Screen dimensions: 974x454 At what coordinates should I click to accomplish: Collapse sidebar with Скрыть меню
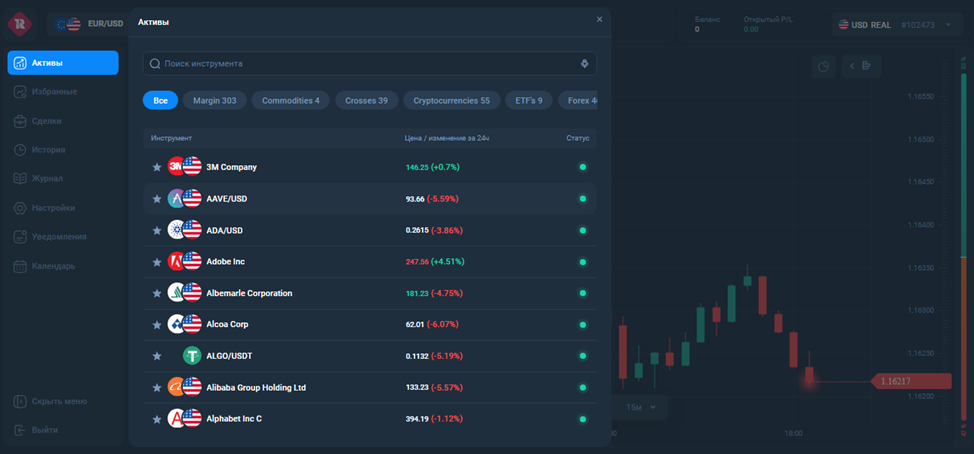click(x=51, y=401)
